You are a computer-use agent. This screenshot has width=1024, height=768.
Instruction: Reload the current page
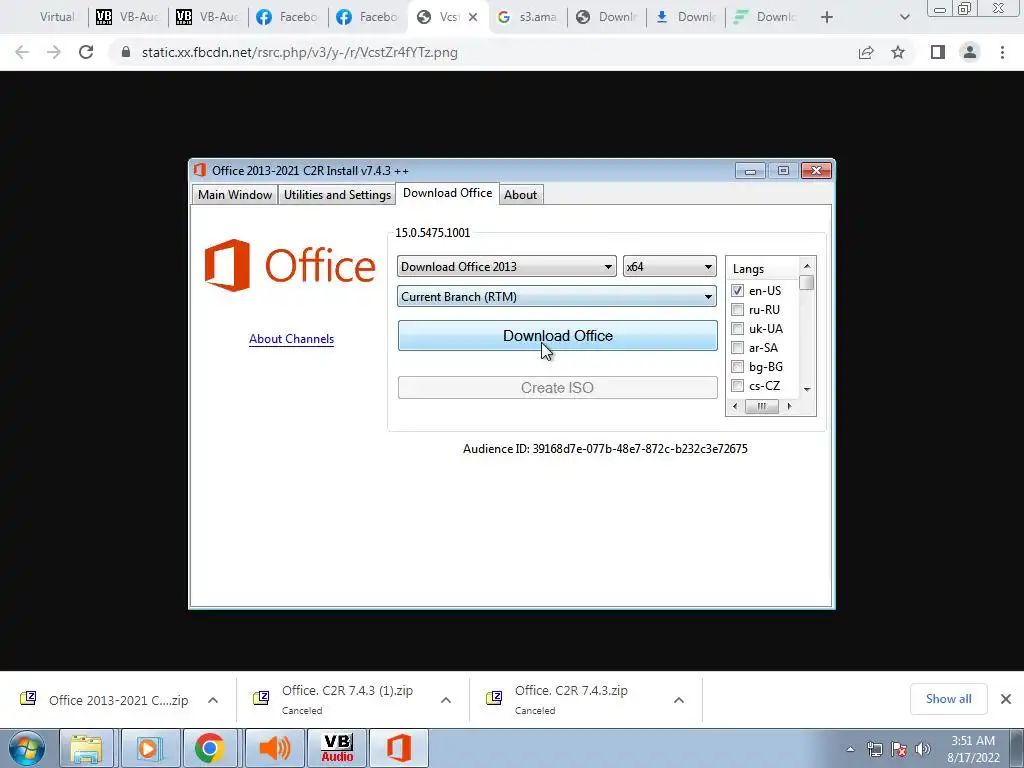tap(86, 52)
